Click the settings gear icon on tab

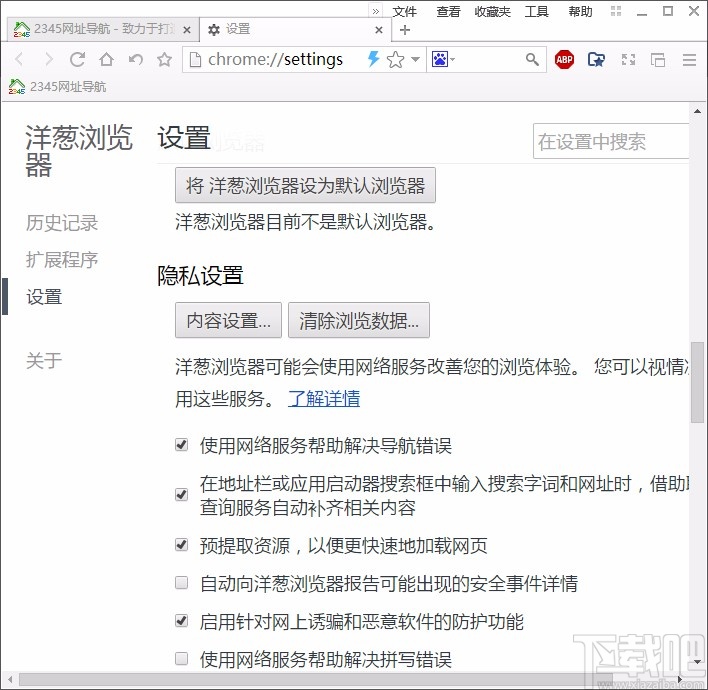tap(214, 30)
